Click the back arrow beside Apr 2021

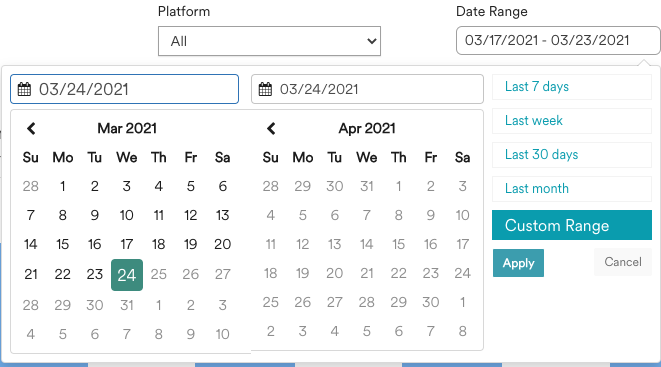[271, 129]
